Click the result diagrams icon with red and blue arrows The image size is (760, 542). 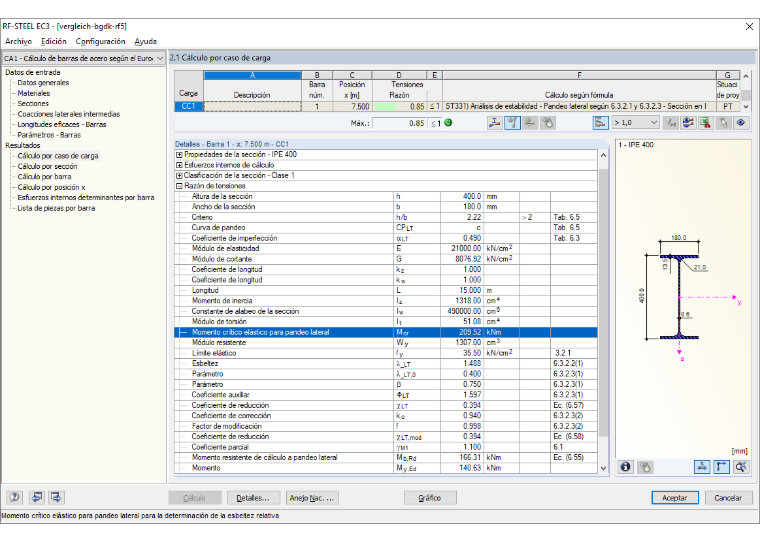click(x=688, y=123)
